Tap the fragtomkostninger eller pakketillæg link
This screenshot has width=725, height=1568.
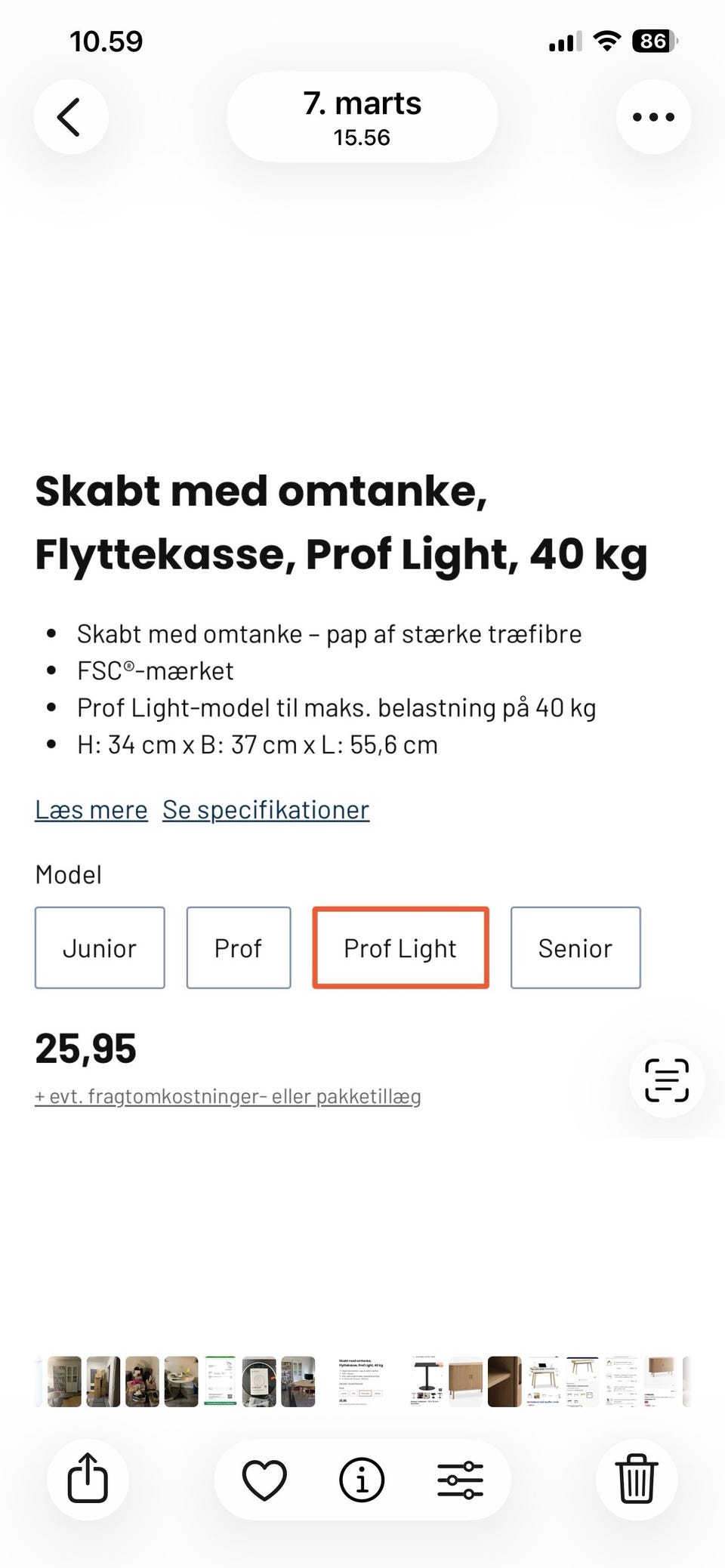[228, 1096]
